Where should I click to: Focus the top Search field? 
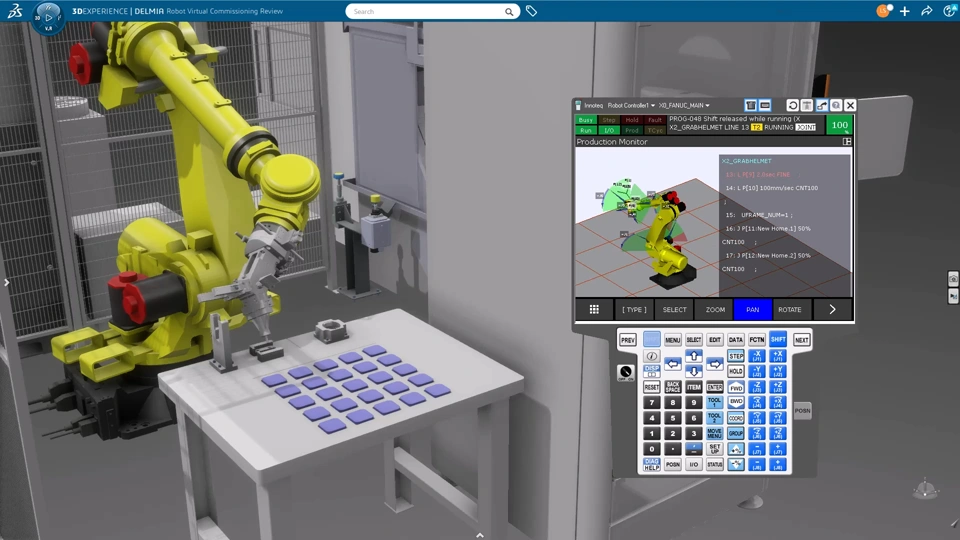point(432,12)
